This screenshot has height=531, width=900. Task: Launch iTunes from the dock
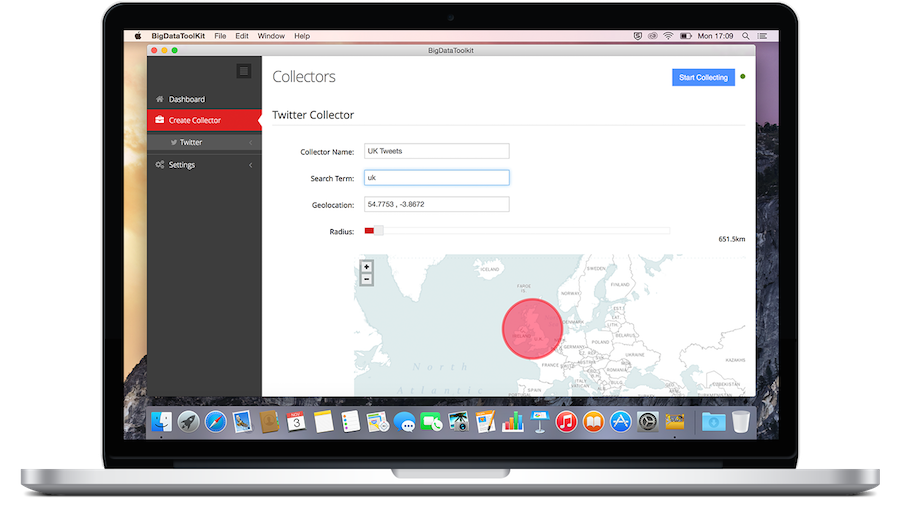[x=567, y=422]
